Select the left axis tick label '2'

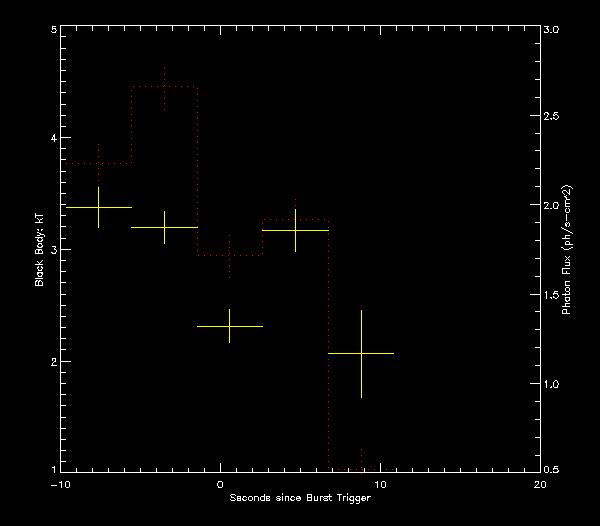(52, 361)
